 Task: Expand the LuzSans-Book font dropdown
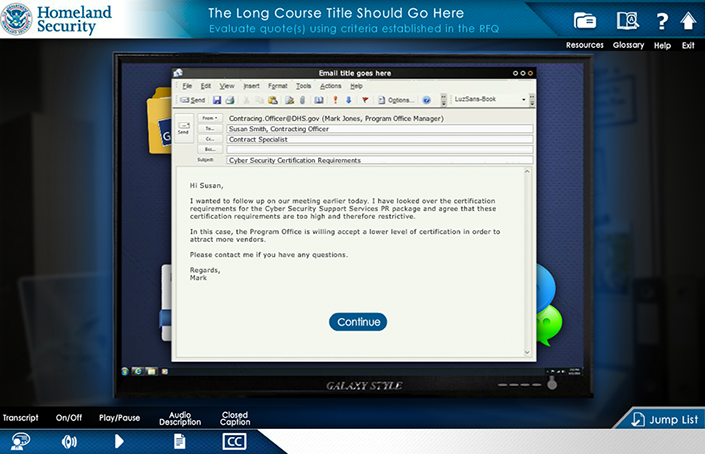(x=523, y=100)
